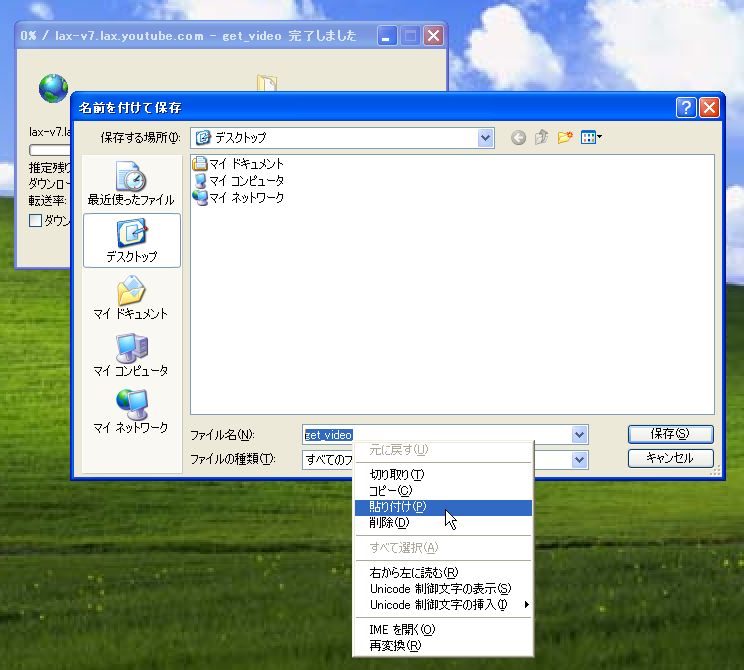Click the 保存(S) button
The width and height of the screenshot is (744, 670).
[670, 434]
